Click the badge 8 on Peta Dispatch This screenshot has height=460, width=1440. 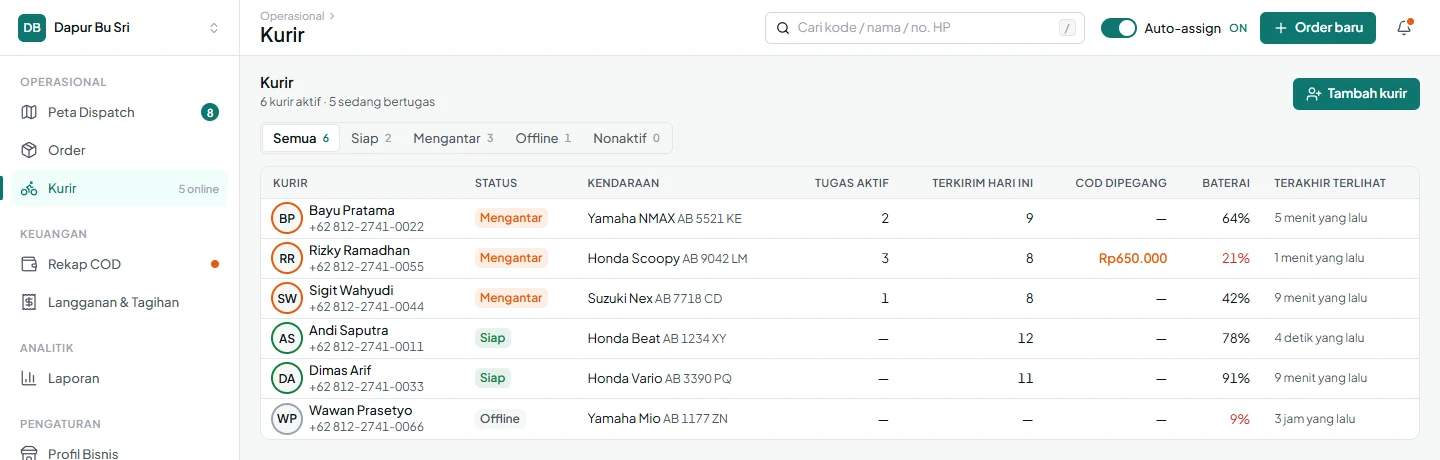point(209,112)
